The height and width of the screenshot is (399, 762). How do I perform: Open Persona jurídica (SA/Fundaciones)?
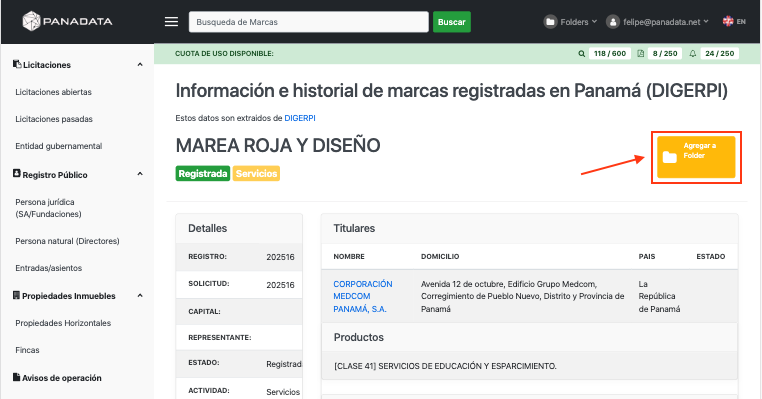(x=48, y=208)
